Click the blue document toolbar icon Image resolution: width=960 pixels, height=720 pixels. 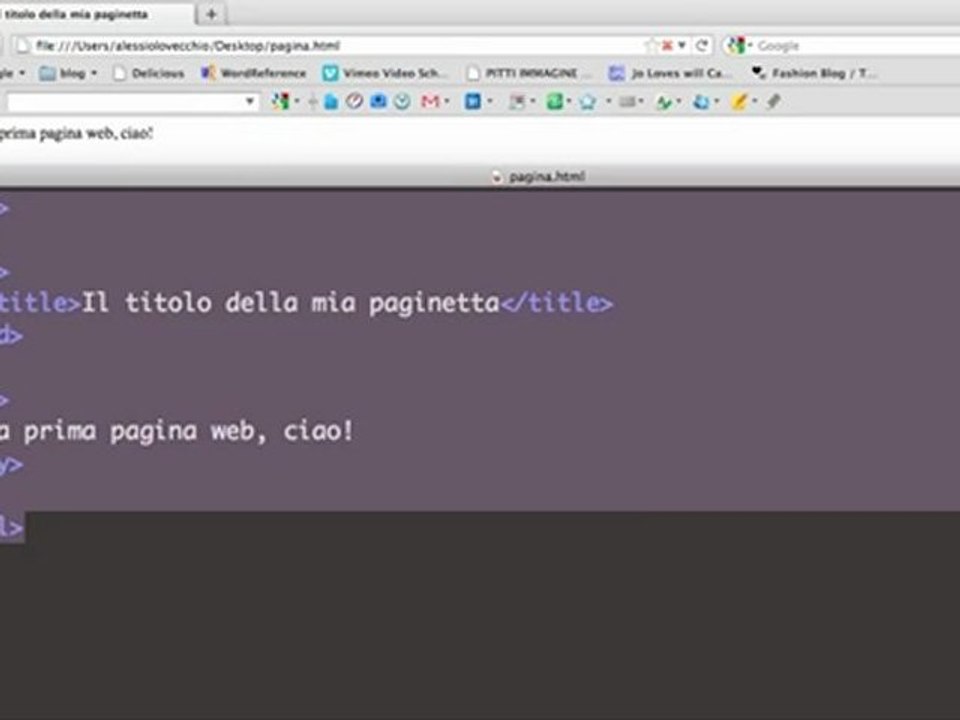(331, 102)
